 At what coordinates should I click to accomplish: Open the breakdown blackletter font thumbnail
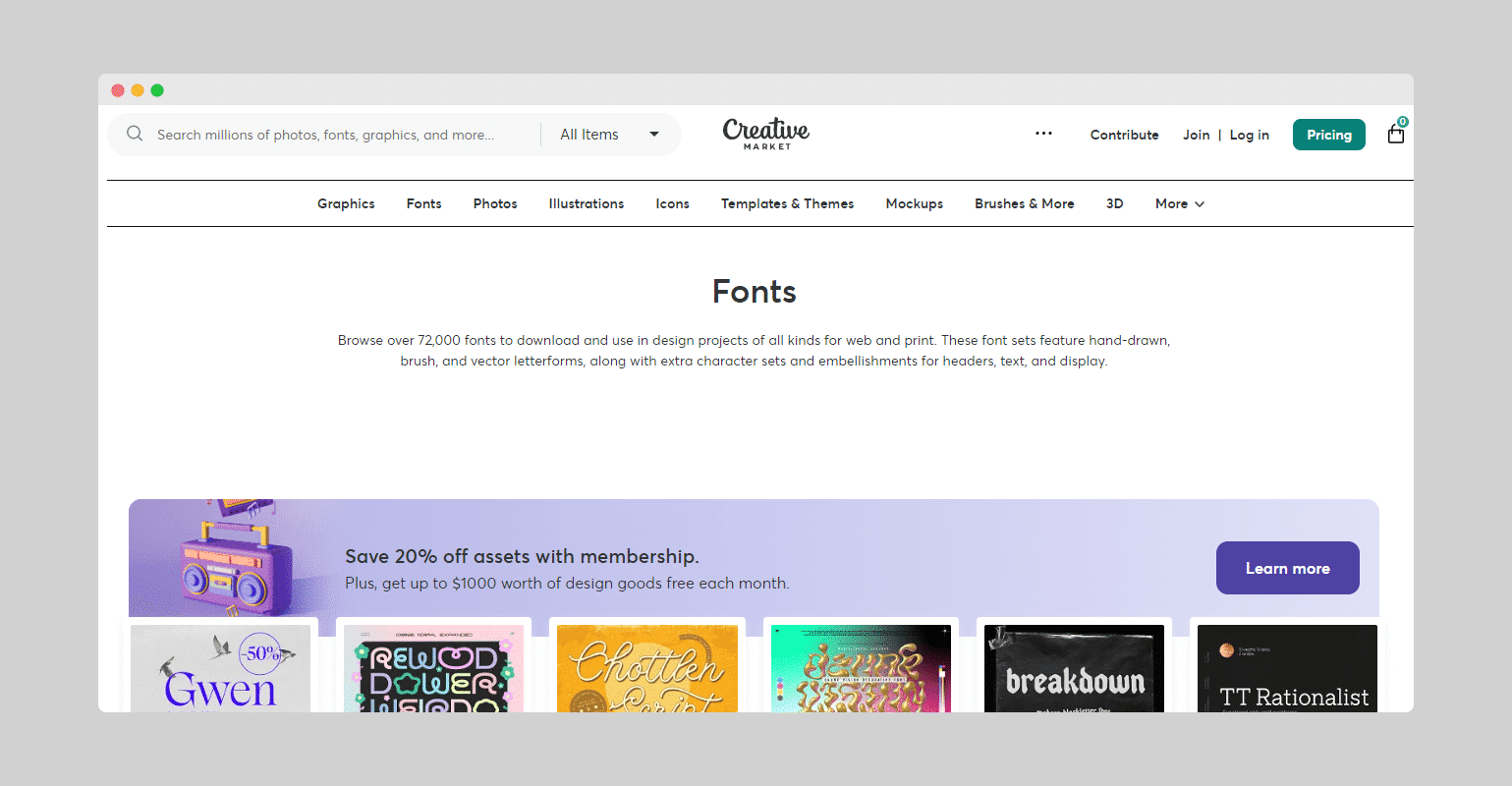pyautogui.click(x=1074, y=668)
